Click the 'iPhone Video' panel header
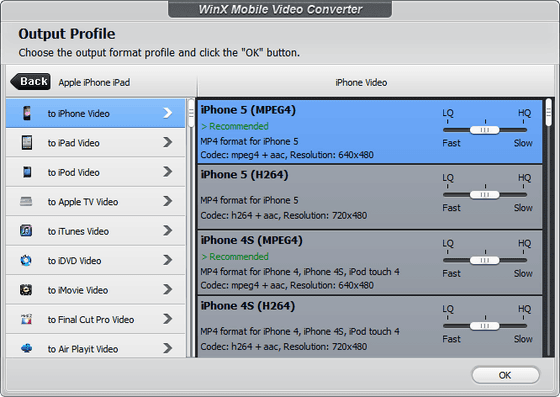 (x=361, y=82)
